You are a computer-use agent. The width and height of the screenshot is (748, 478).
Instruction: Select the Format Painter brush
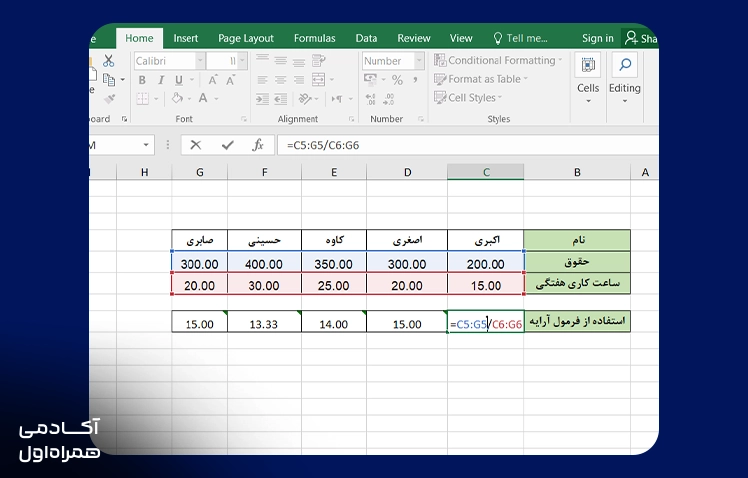[109, 99]
